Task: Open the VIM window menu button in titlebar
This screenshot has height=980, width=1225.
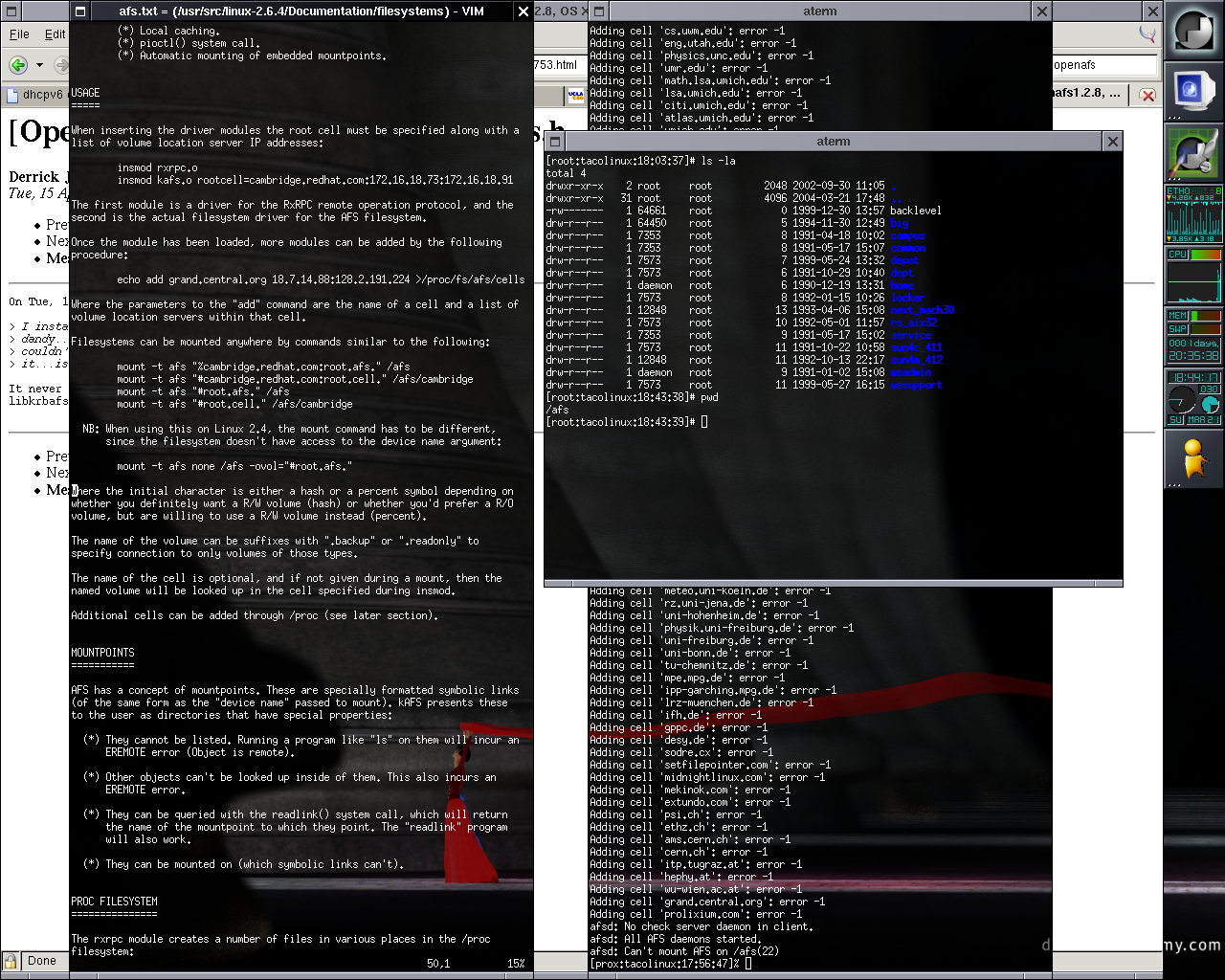Action: pyautogui.click(x=80, y=11)
